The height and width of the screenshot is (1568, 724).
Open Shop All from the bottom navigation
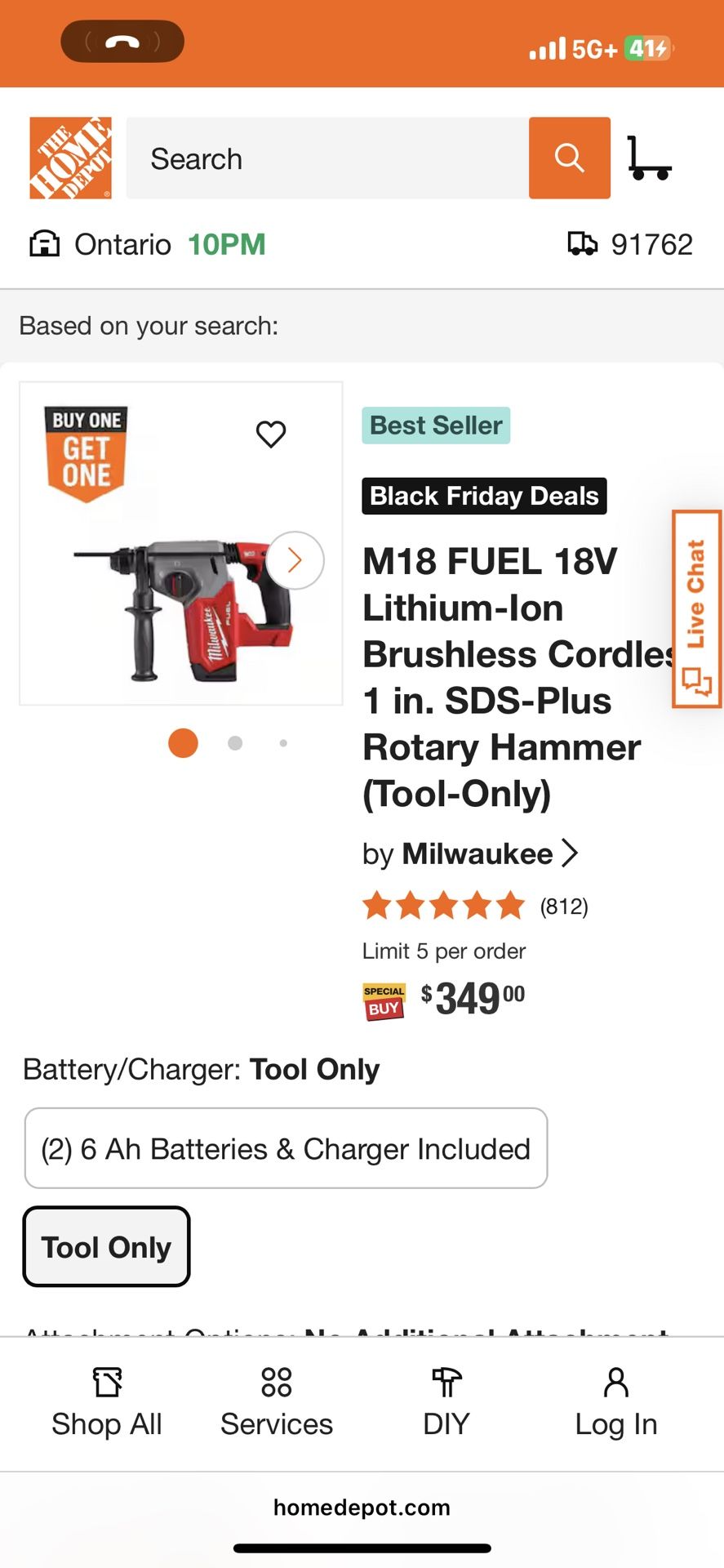coord(107,1401)
